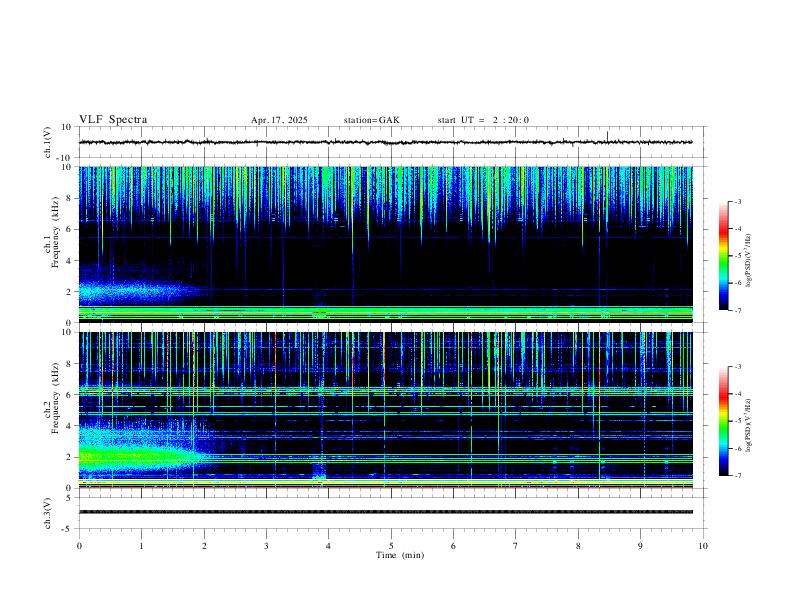Click the "-5" tick on ch.3(V) axis
This screenshot has width=792, height=612.
(x=68, y=529)
